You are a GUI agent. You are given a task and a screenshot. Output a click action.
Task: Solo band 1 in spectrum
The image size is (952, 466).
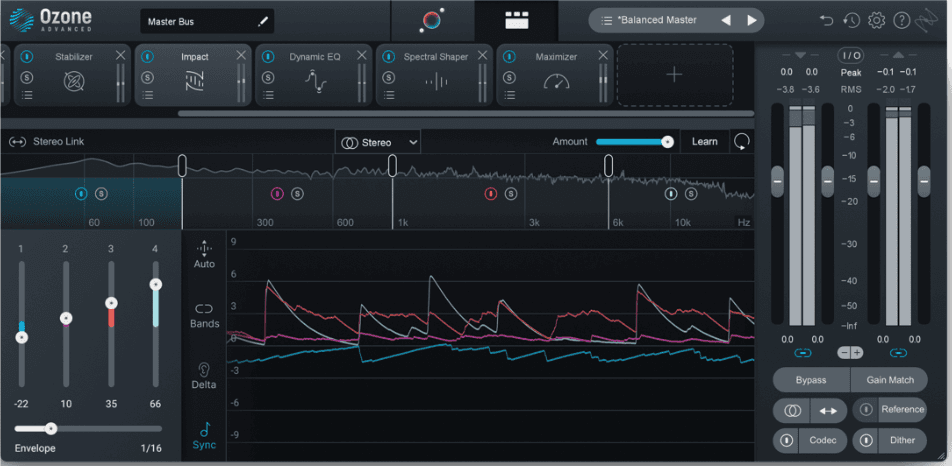pyautogui.click(x=101, y=194)
